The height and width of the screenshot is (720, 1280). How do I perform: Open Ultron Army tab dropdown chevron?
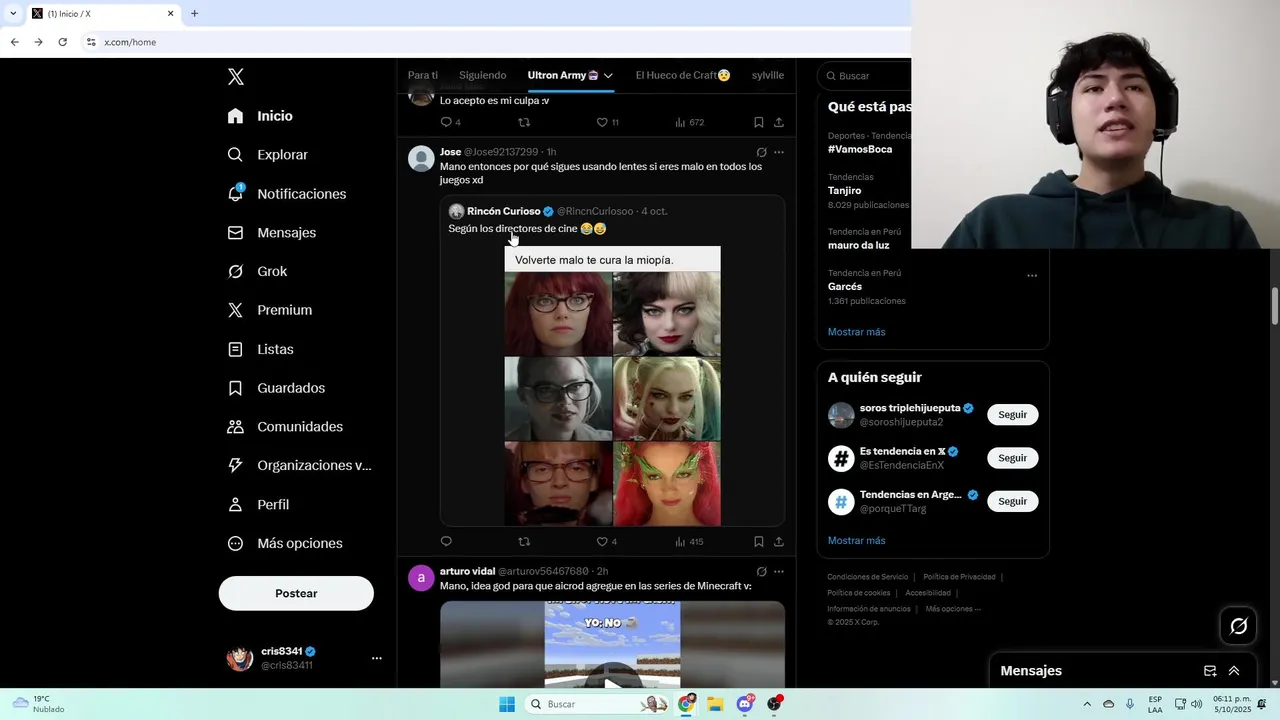coord(608,76)
